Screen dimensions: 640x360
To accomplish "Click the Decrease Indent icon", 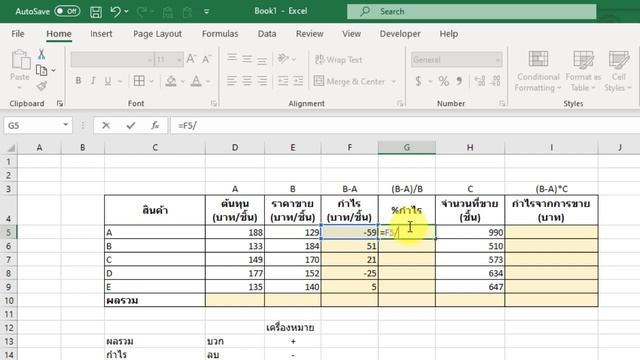I will [x=283, y=81].
